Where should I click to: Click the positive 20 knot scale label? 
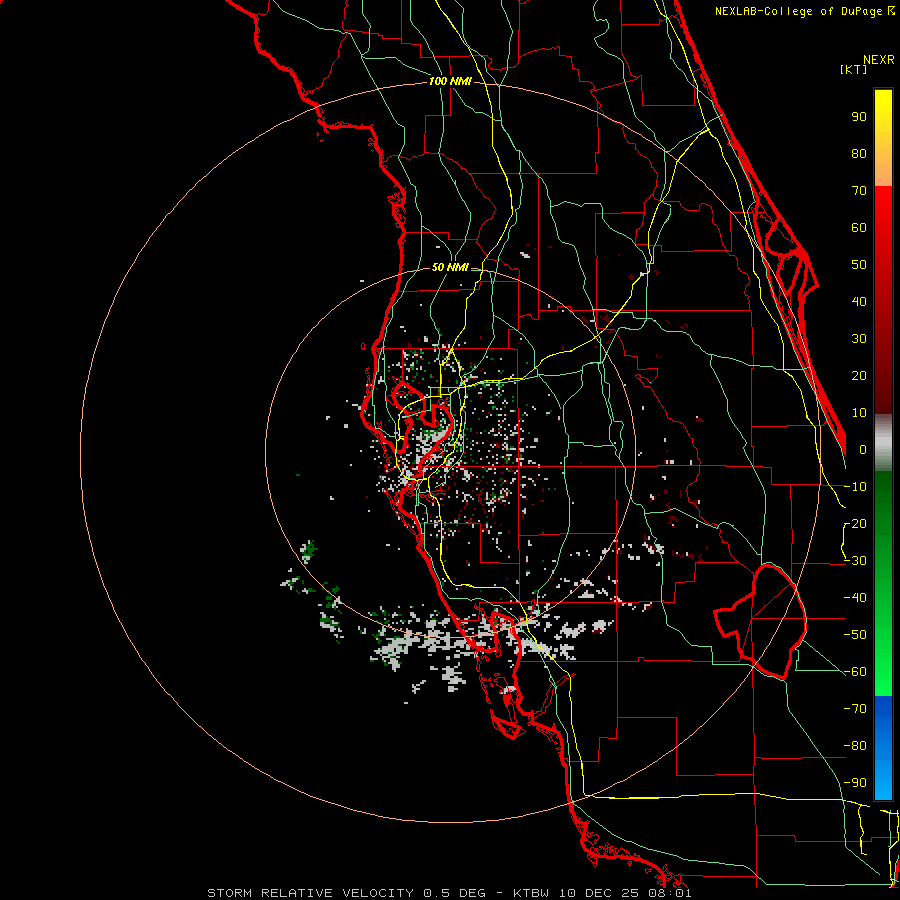click(859, 376)
